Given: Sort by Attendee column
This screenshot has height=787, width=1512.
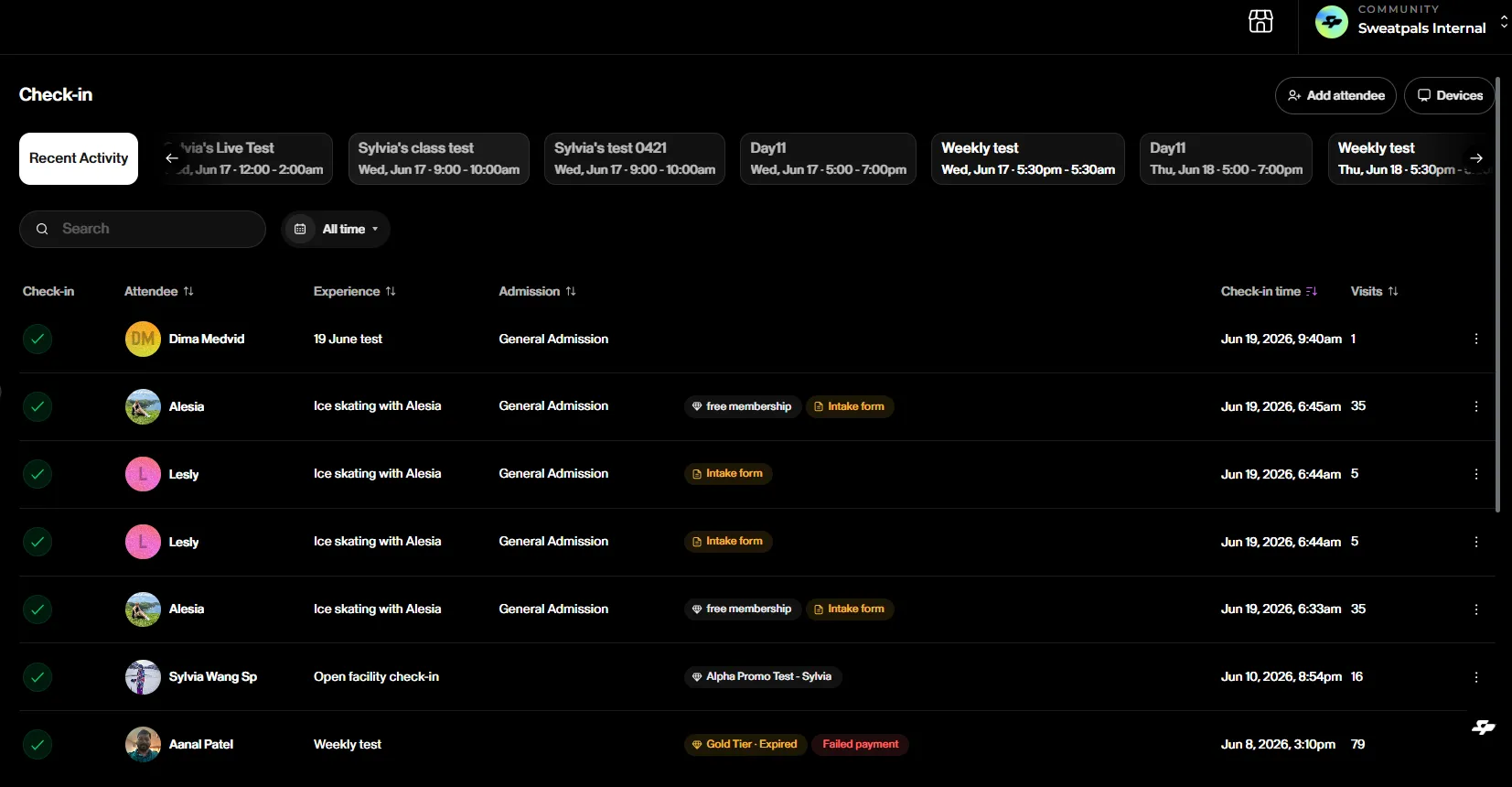Looking at the screenshot, I should click(159, 291).
